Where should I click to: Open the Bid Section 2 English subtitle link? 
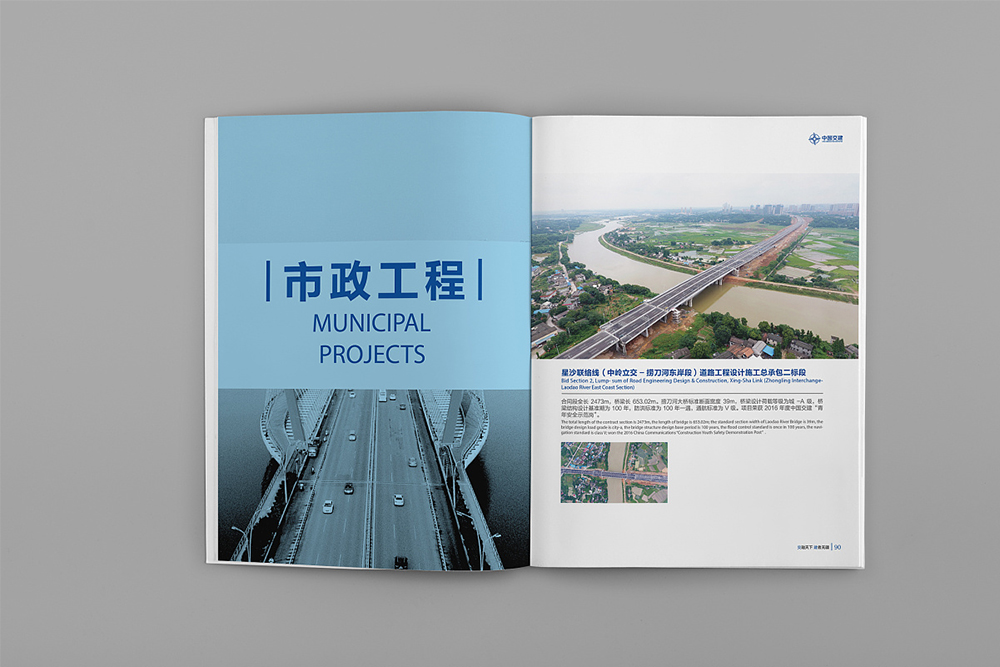coord(690,384)
